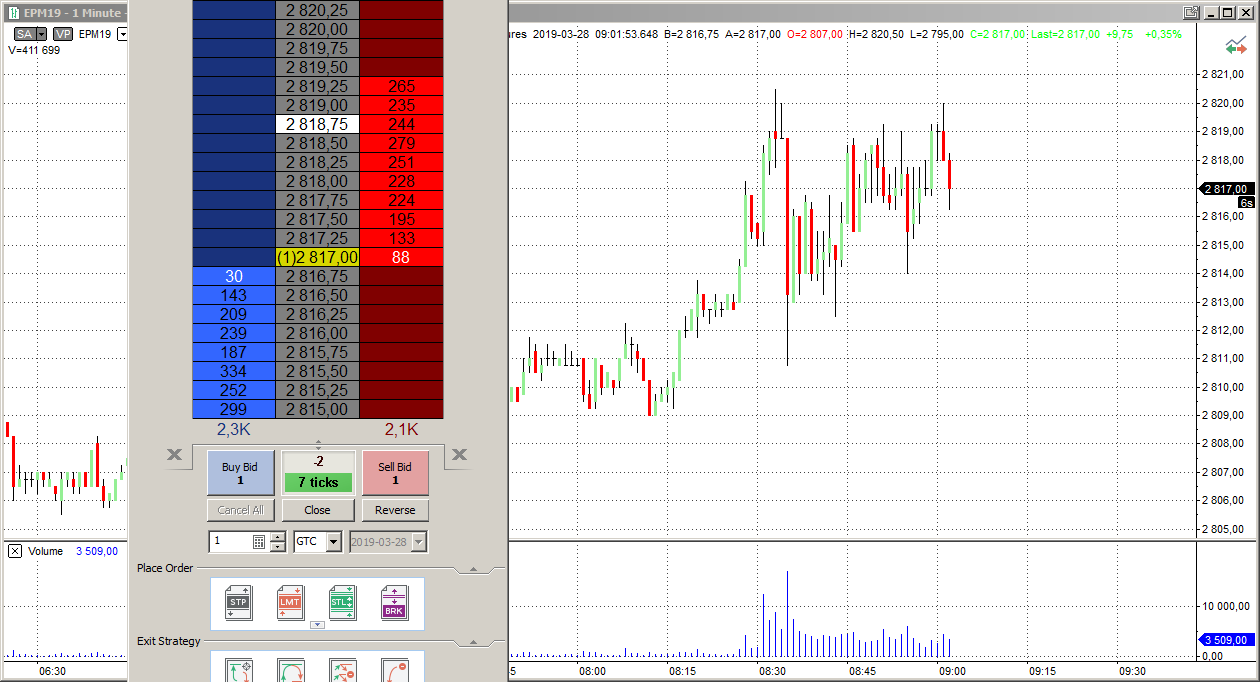Click the Sell Bid button
The width and height of the screenshot is (1260, 682).
[395, 473]
